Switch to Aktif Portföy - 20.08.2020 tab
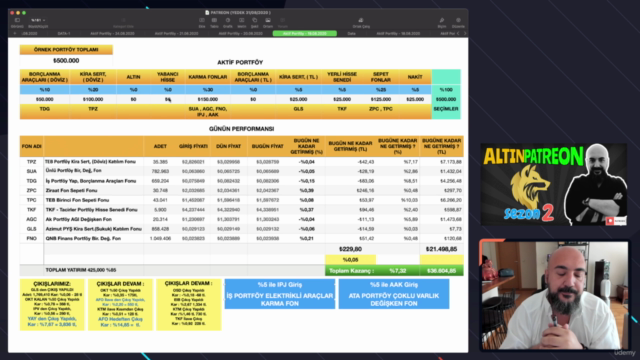 [240, 33]
